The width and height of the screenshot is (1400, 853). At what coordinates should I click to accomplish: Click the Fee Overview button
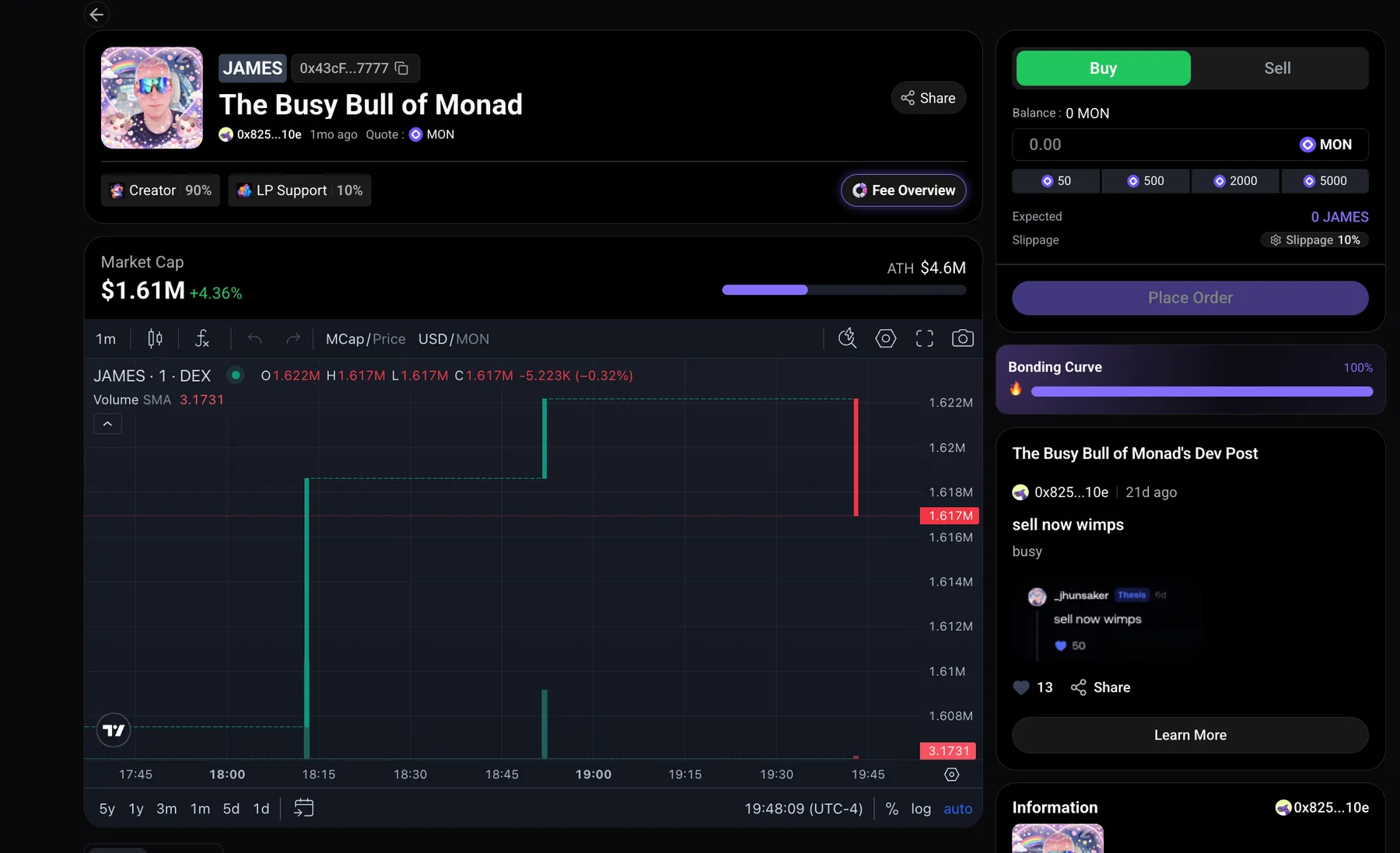[x=904, y=191]
